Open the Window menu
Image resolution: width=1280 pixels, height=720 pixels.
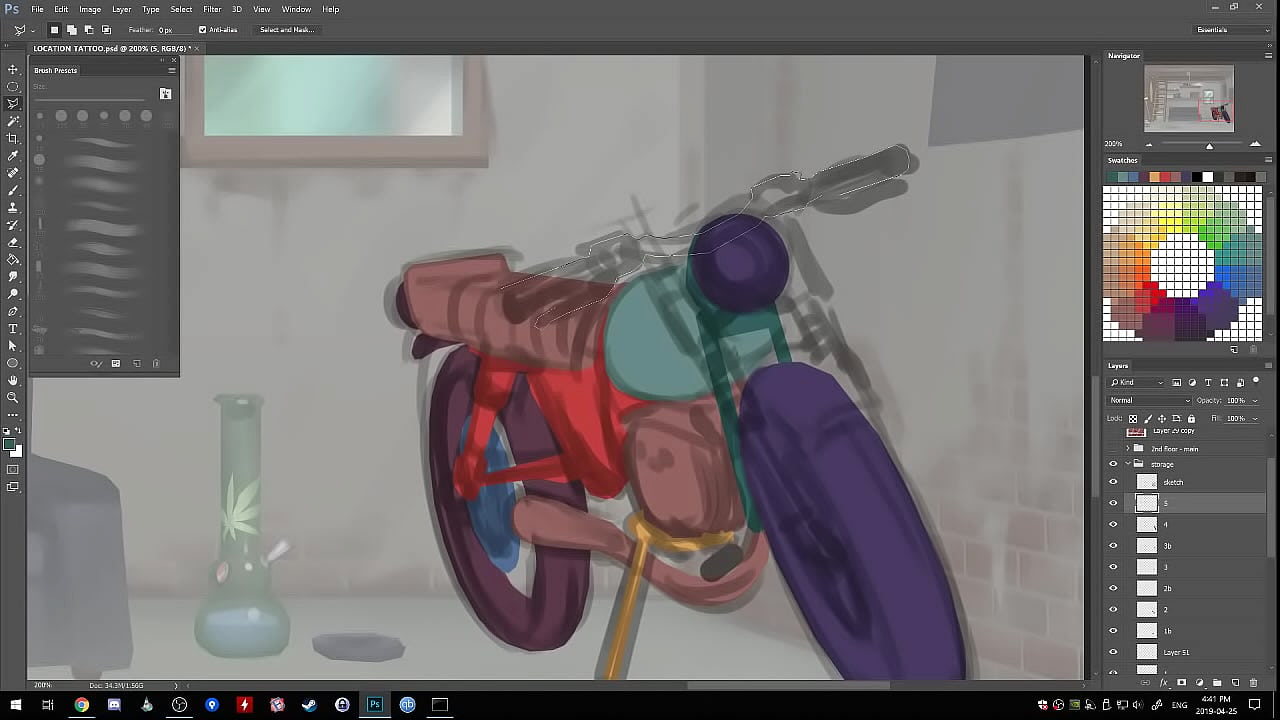click(296, 9)
